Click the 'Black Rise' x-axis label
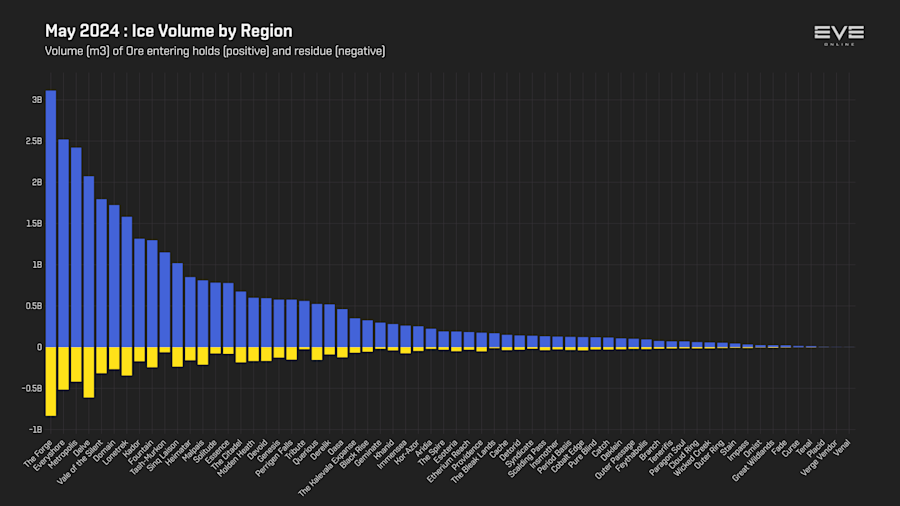This screenshot has height=506, width=900. click(355, 454)
